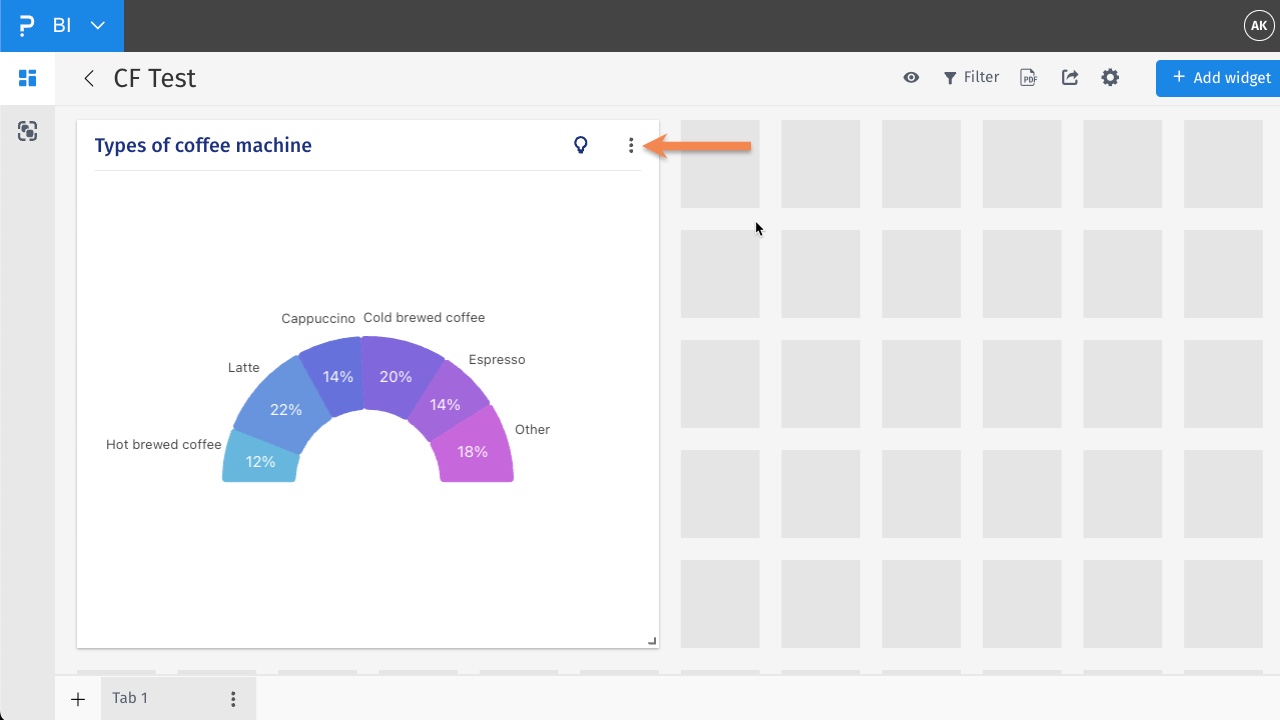Open the widget's three-dot menu
The height and width of the screenshot is (720, 1280).
pos(631,145)
